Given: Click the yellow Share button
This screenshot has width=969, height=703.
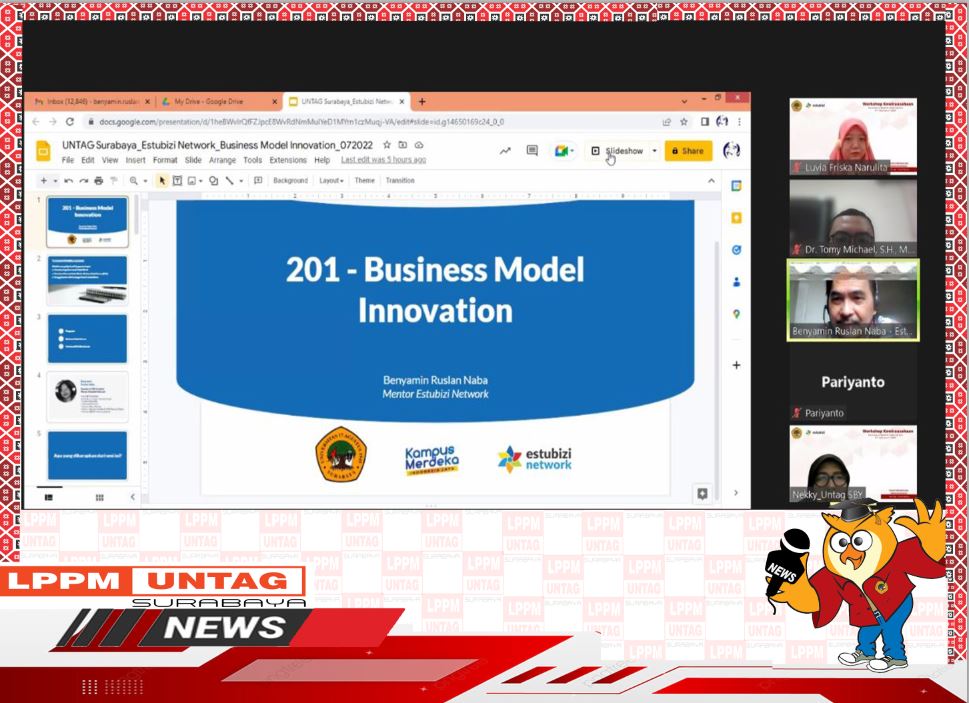Looking at the screenshot, I should coord(688,151).
